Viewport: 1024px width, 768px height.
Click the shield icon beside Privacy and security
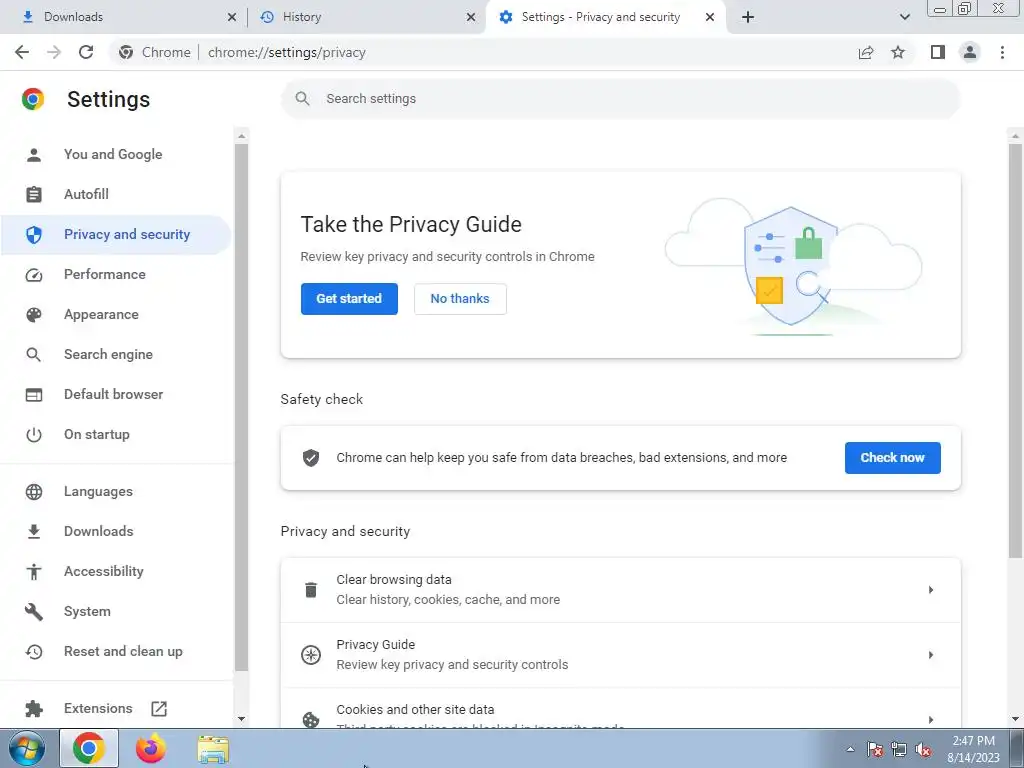click(33, 234)
